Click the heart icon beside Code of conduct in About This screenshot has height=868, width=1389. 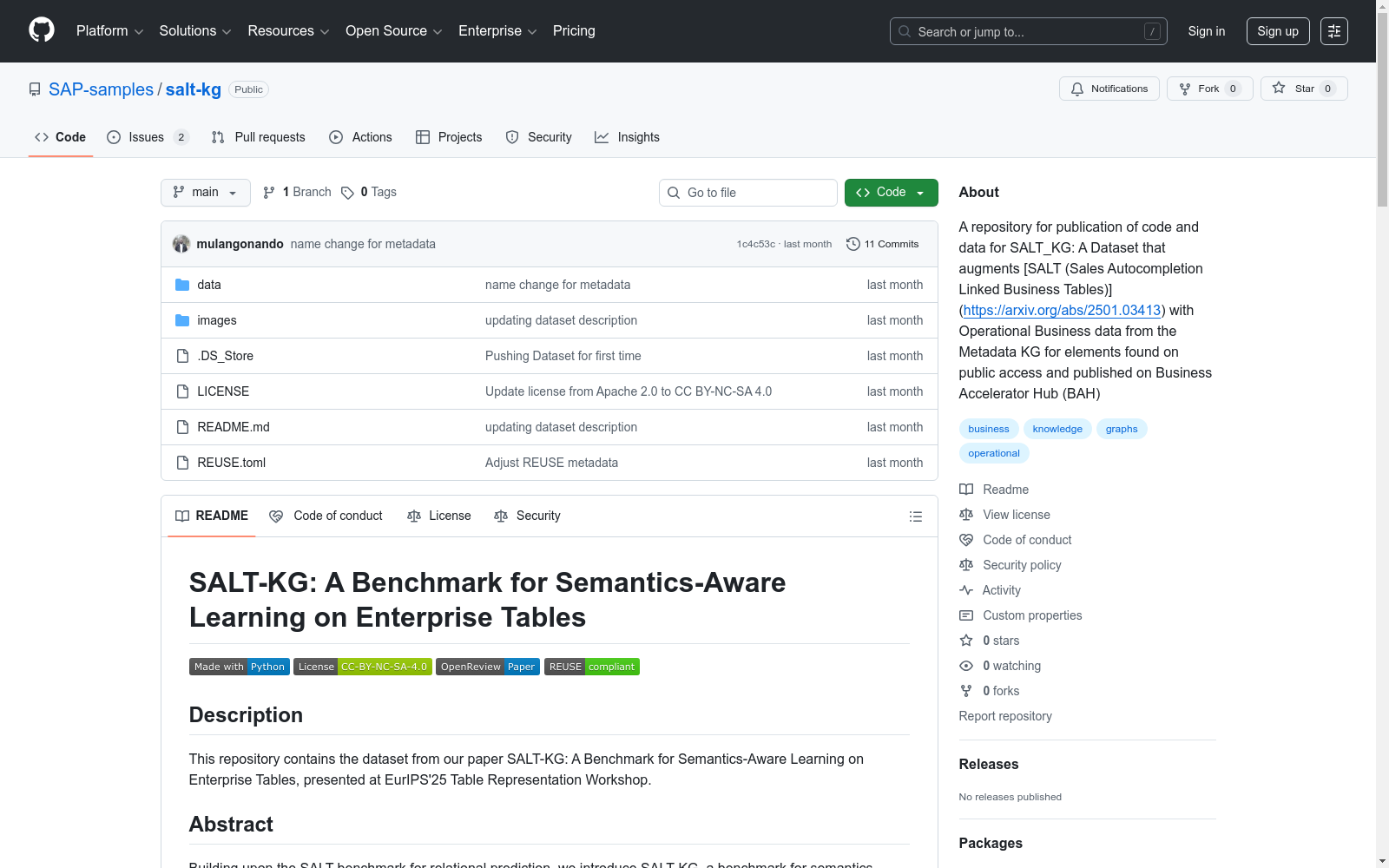pyautogui.click(x=966, y=540)
